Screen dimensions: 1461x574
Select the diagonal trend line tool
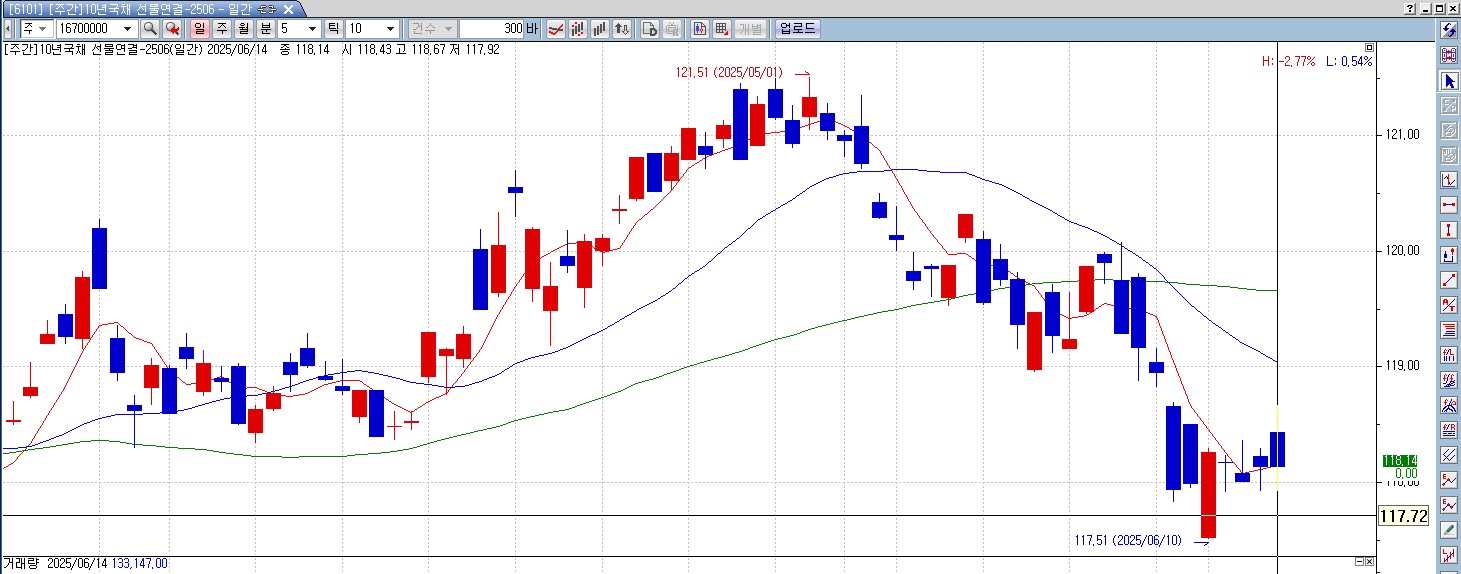click(1448, 280)
